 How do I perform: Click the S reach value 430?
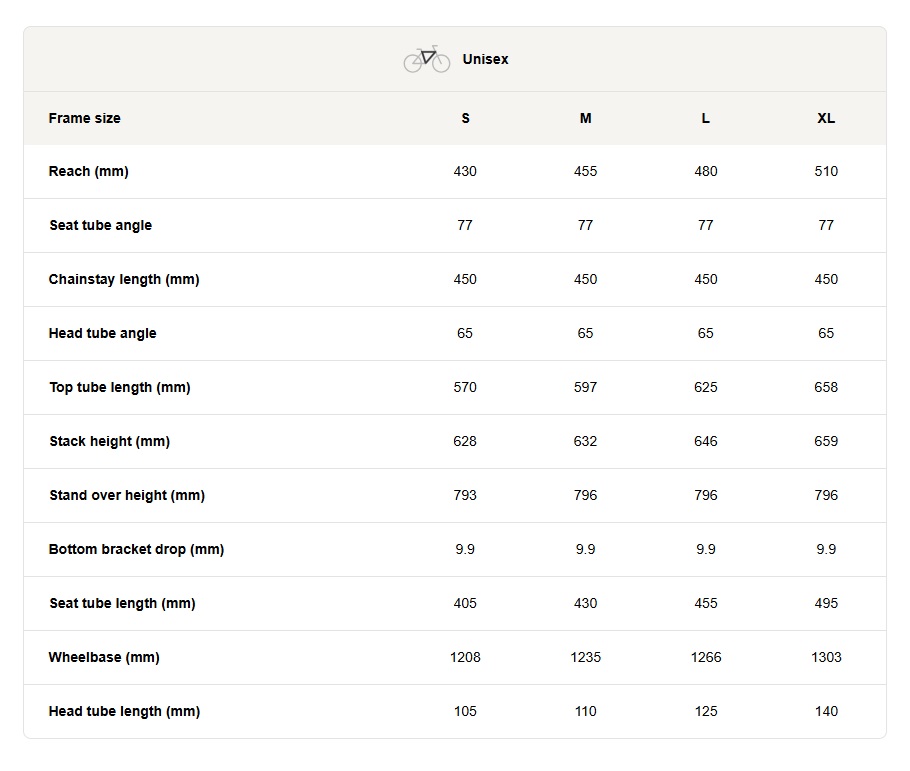(465, 171)
